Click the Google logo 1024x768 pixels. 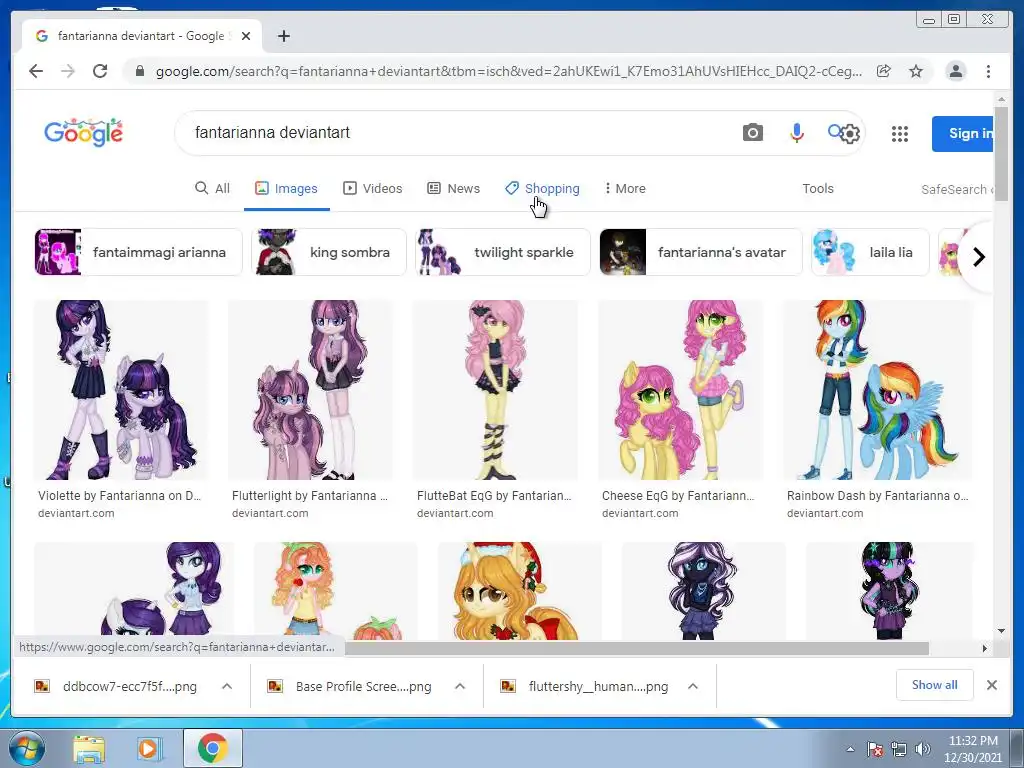(84, 133)
